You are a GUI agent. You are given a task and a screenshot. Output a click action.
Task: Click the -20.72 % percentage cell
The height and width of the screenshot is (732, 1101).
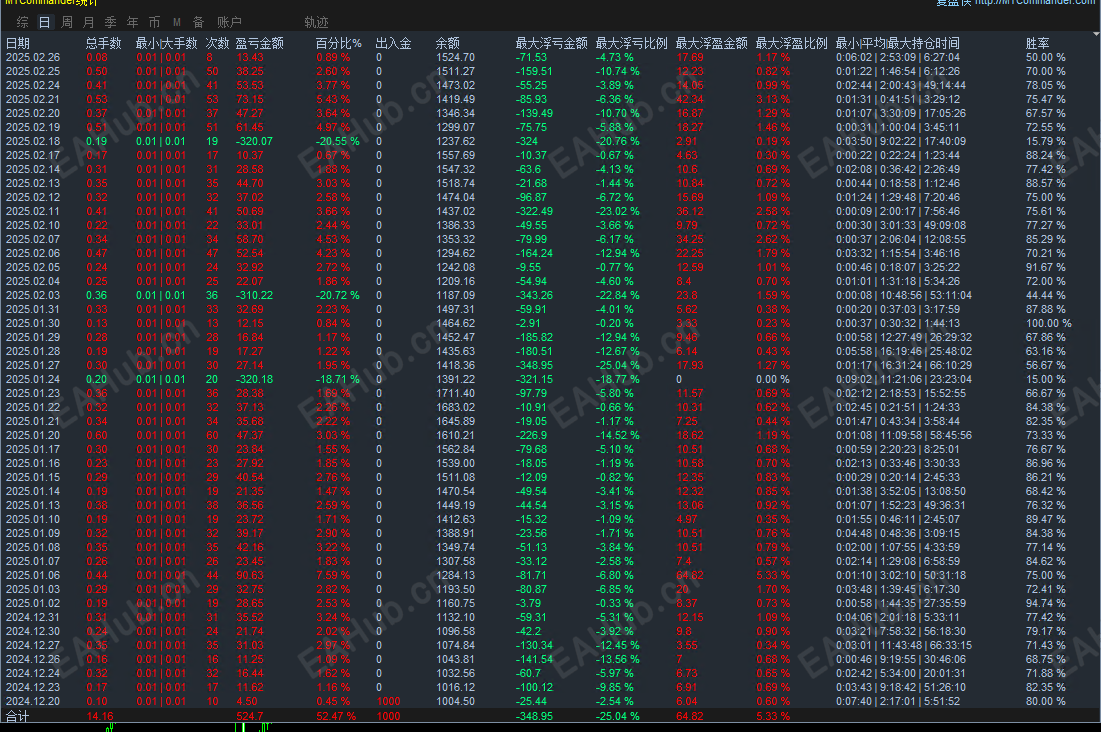pos(338,296)
